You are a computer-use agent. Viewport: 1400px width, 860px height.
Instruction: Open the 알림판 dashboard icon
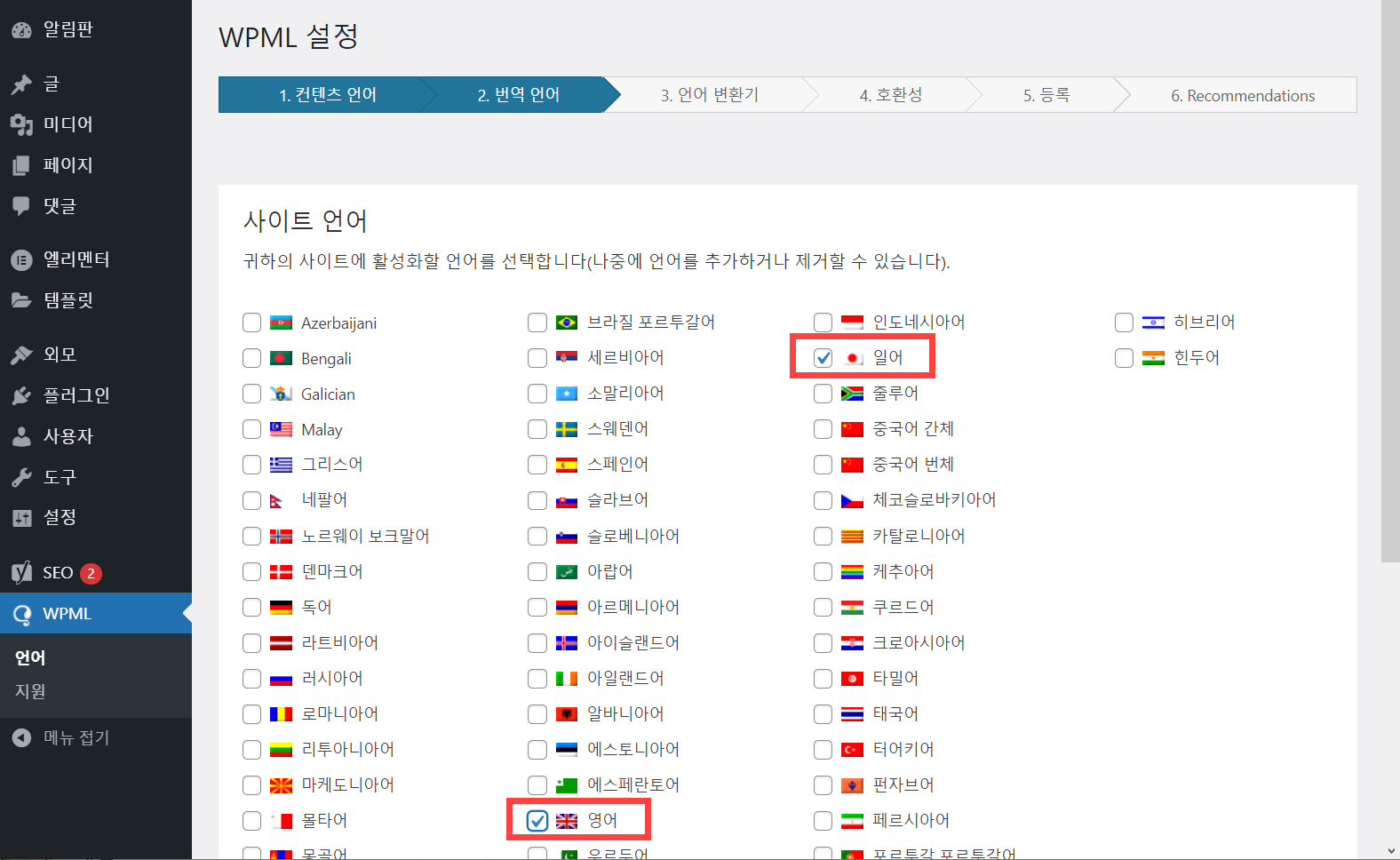pos(21,30)
